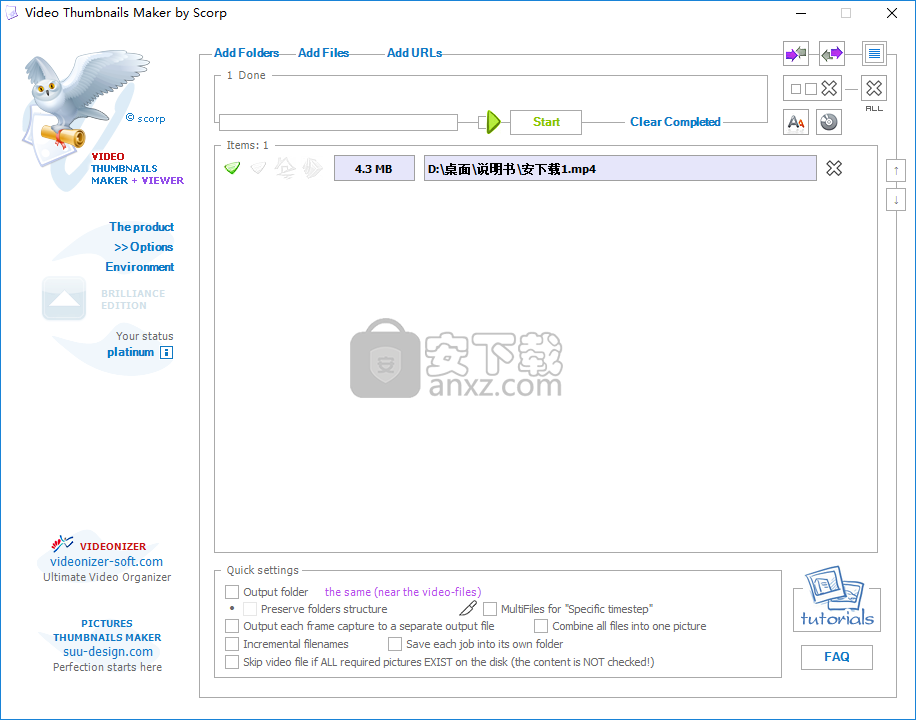916x720 pixels.
Task: Open the font settings Aa icon
Action: (796, 122)
